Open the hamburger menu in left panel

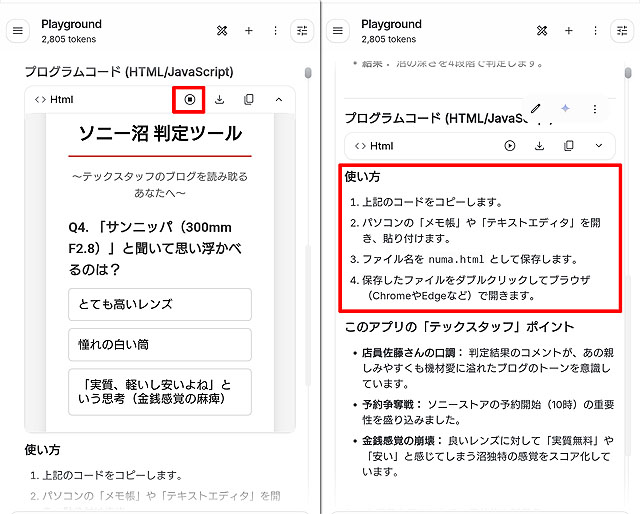(17, 31)
